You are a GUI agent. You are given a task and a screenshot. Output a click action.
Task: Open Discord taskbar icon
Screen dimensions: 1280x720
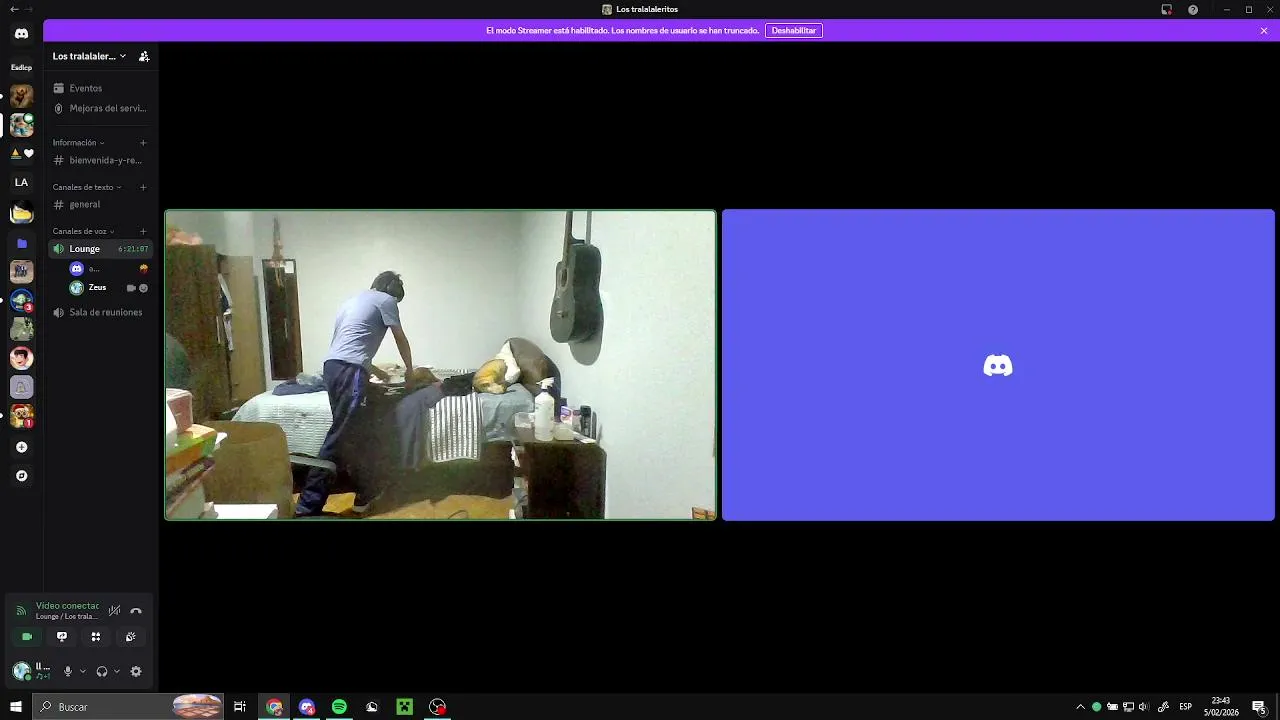click(x=307, y=707)
